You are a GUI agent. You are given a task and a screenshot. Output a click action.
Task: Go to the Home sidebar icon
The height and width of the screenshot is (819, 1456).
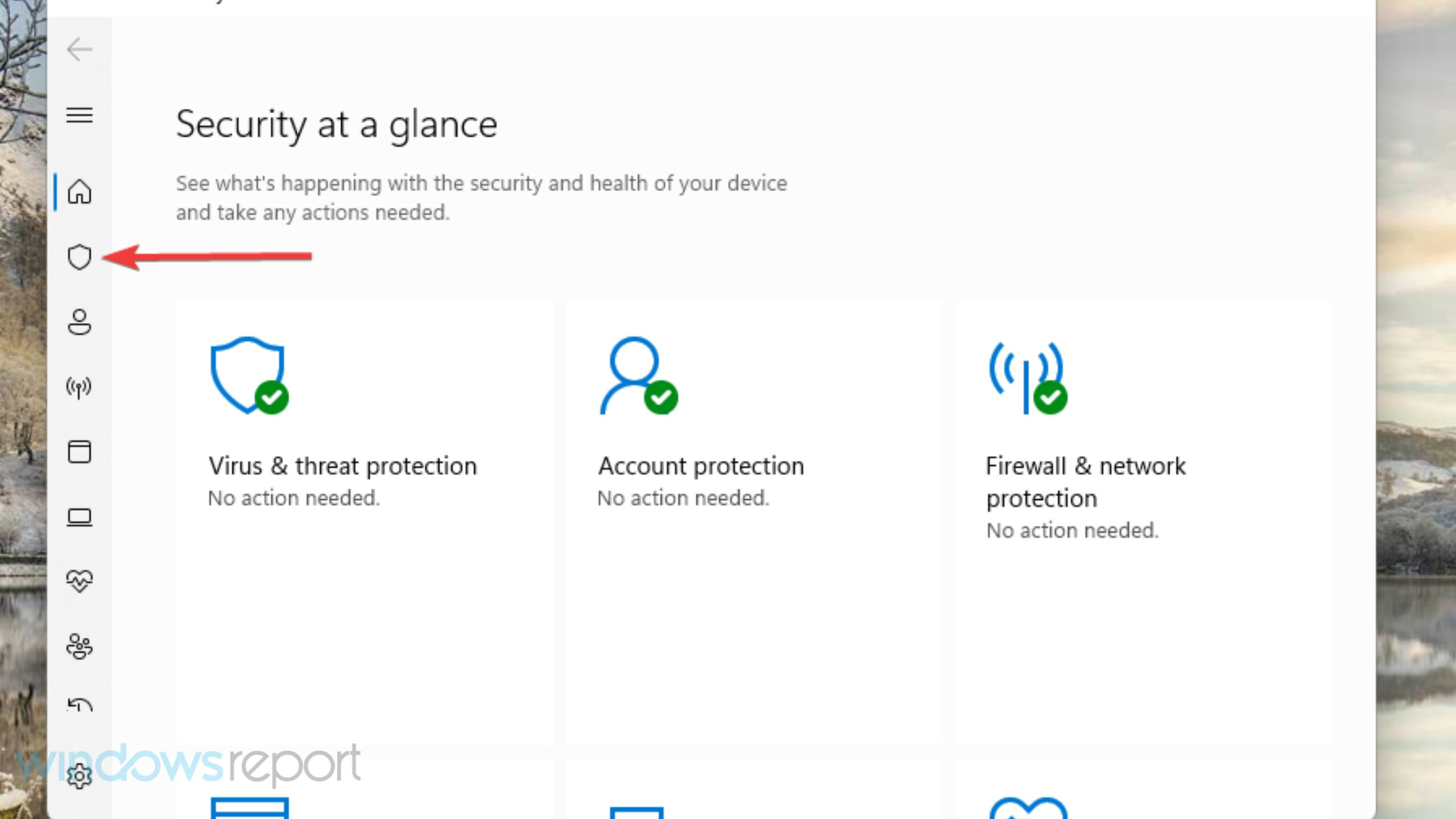[79, 192]
